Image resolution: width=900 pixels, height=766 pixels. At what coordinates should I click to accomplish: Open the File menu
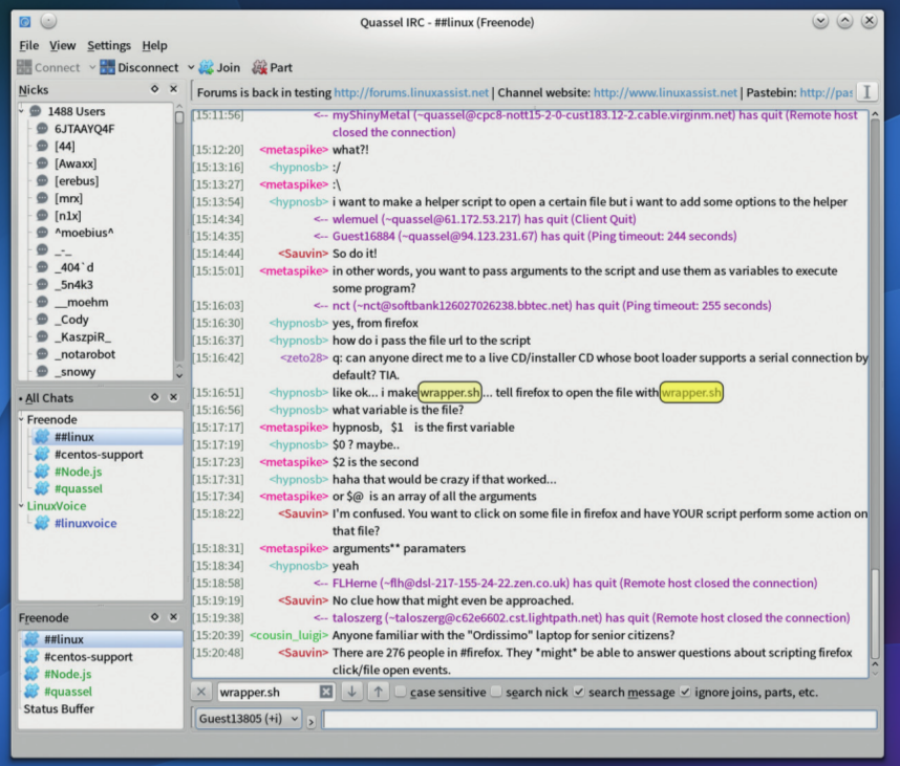(x=29, y=45)
